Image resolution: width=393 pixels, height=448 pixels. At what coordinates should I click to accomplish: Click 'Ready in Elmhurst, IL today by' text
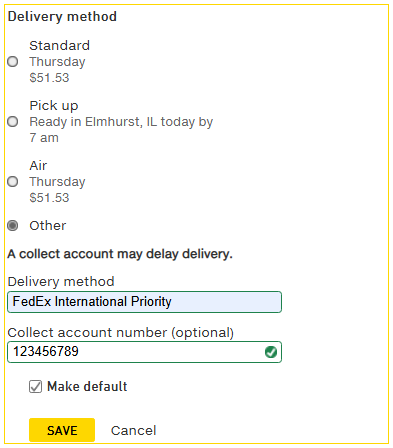tap(121, 122)
